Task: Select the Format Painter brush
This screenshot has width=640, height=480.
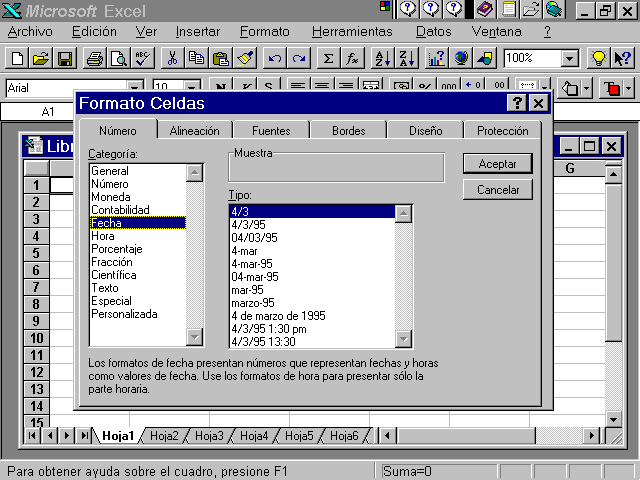Action: 244,58
